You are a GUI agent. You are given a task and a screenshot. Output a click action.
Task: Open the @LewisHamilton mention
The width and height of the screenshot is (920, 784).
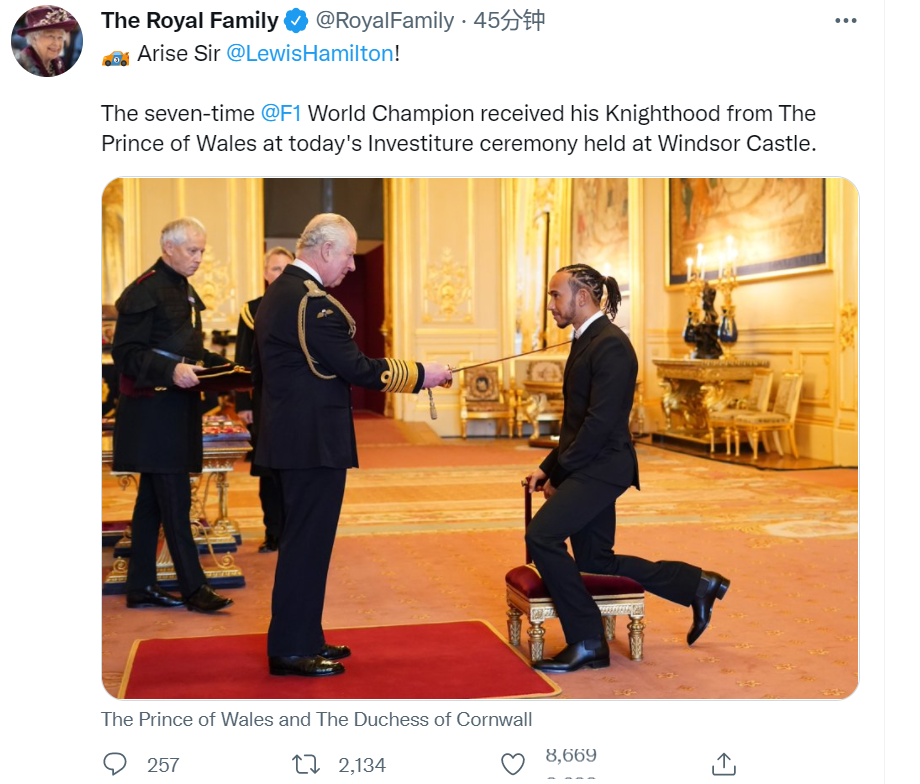click(x=310, y=54)
